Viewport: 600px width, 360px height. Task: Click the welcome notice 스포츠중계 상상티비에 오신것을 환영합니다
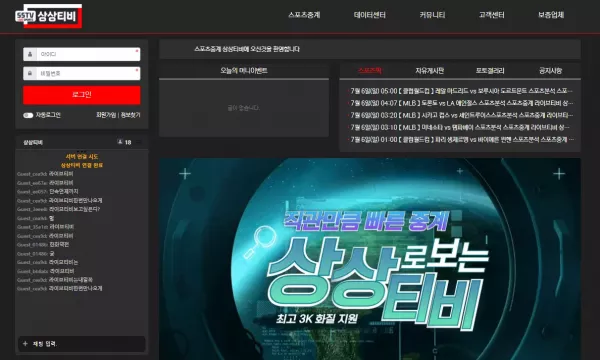pyautogui.click(x=247, y=49)
